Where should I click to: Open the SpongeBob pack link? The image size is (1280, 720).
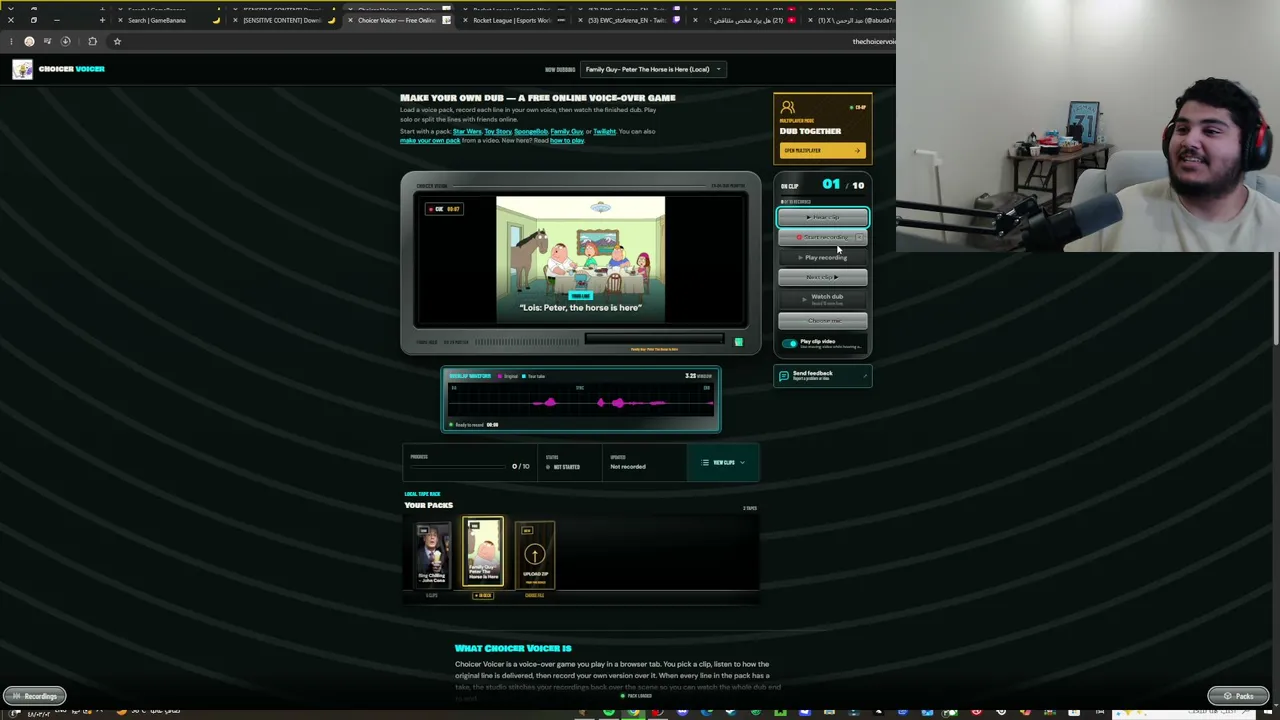point(531,131)
